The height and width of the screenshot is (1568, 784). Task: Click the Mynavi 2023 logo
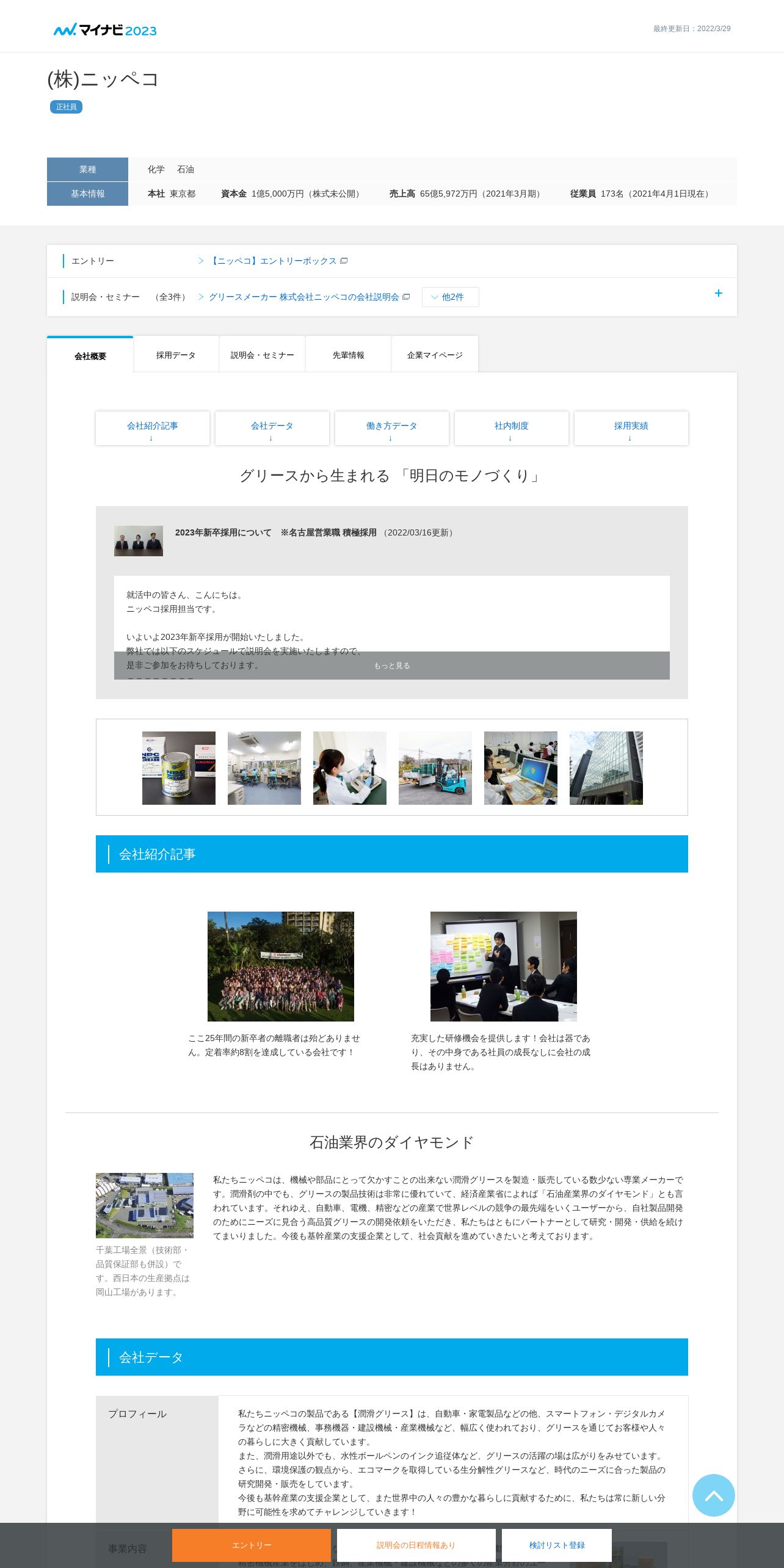[x=105, y=30]
